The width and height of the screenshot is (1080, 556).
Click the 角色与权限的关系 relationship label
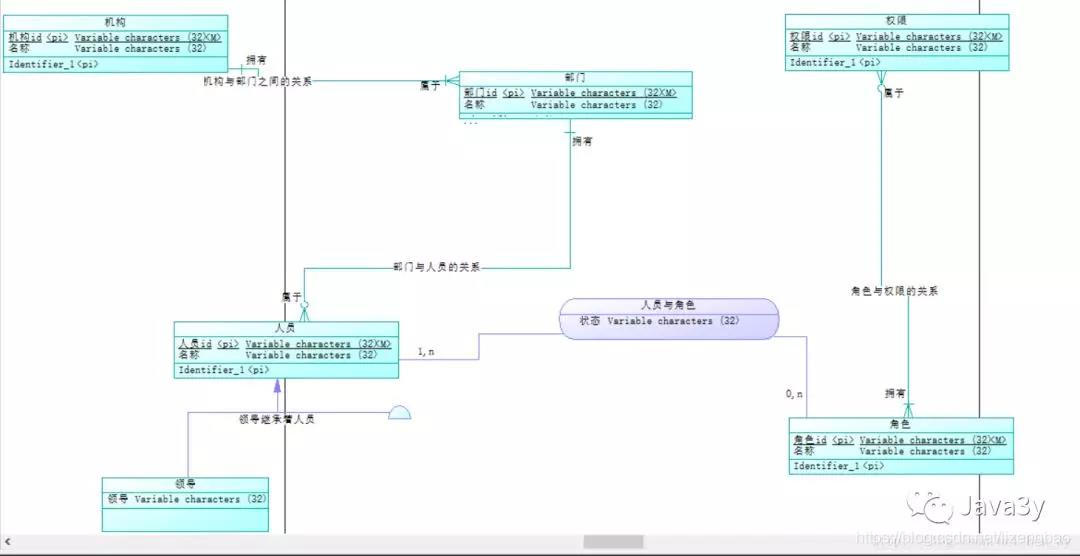(895, 291)
